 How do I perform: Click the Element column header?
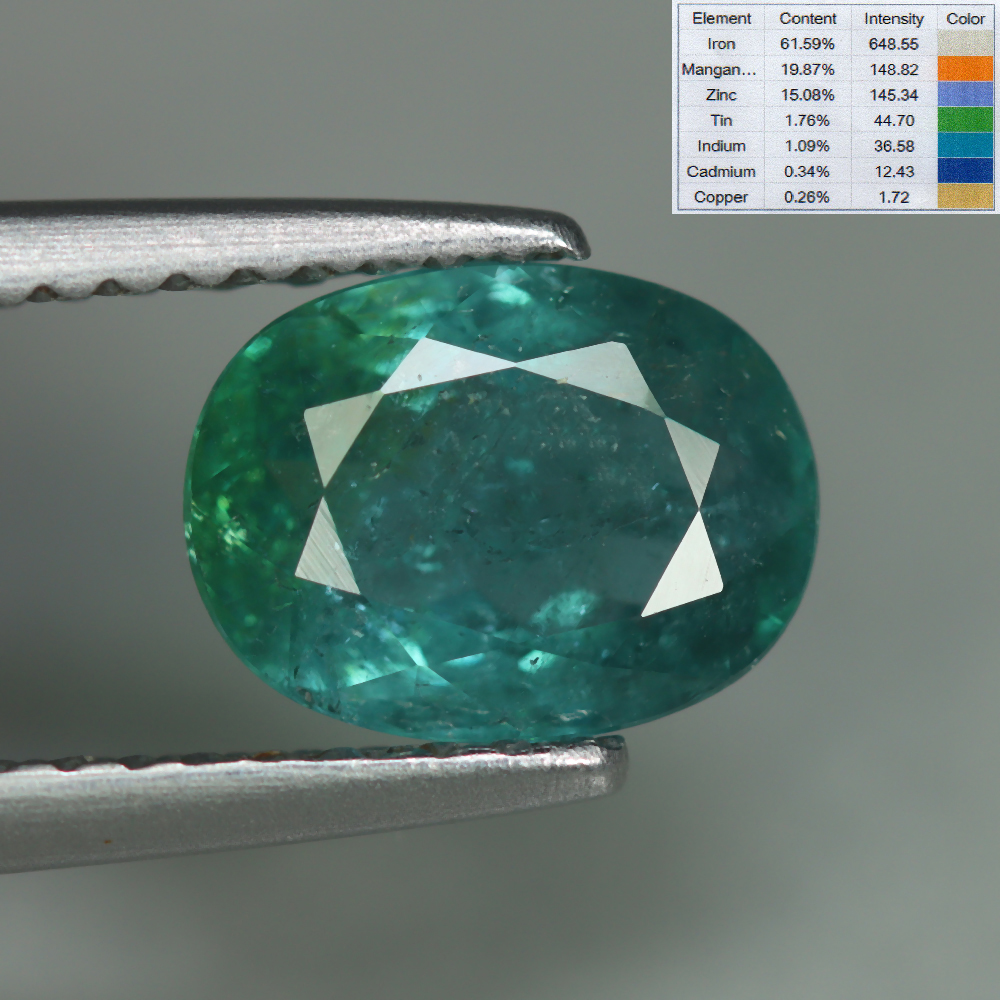pyautogui.click(x=721, y=18)
